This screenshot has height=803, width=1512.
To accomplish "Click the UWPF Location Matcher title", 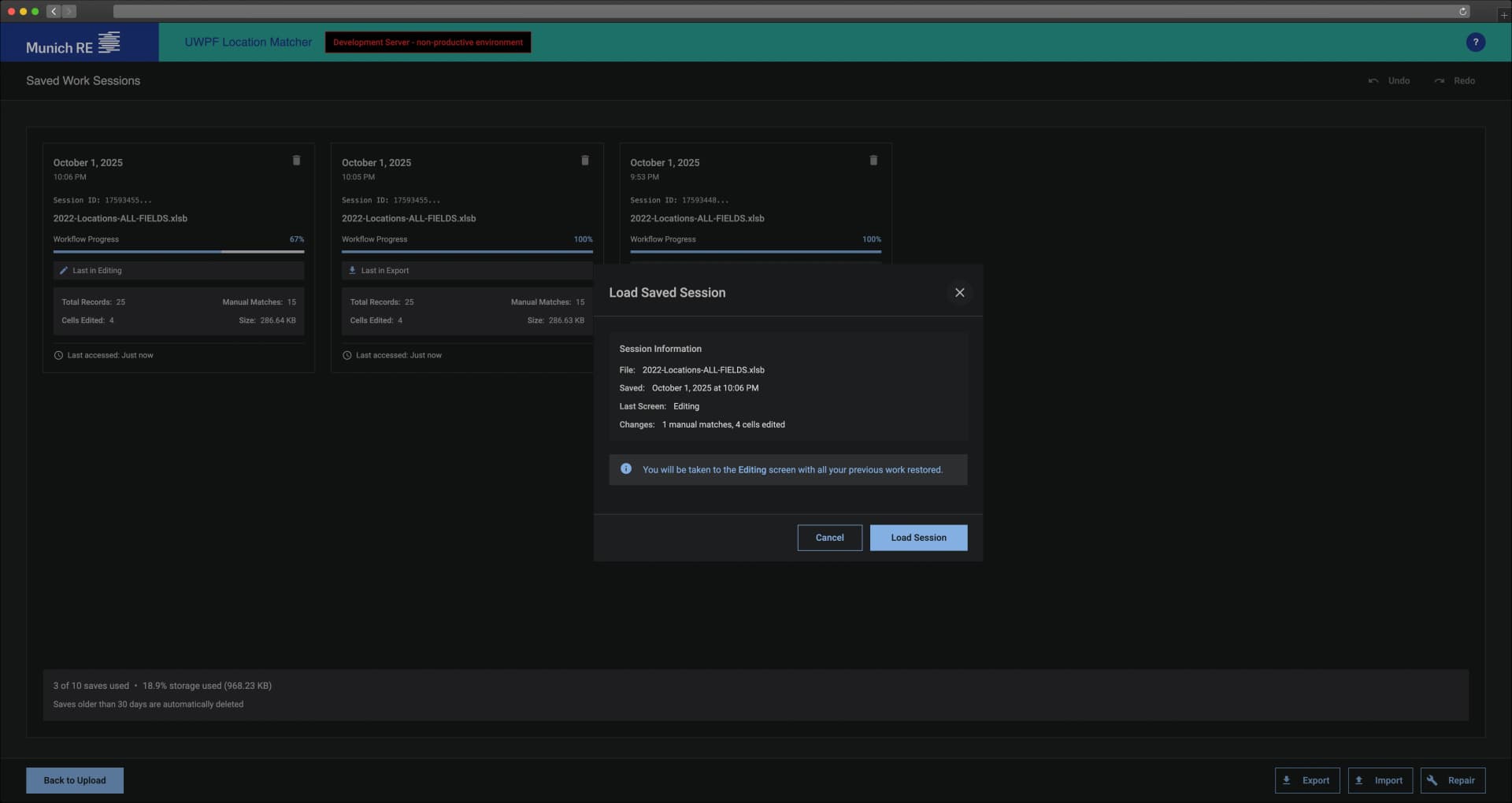I will [x=248, y=43].
